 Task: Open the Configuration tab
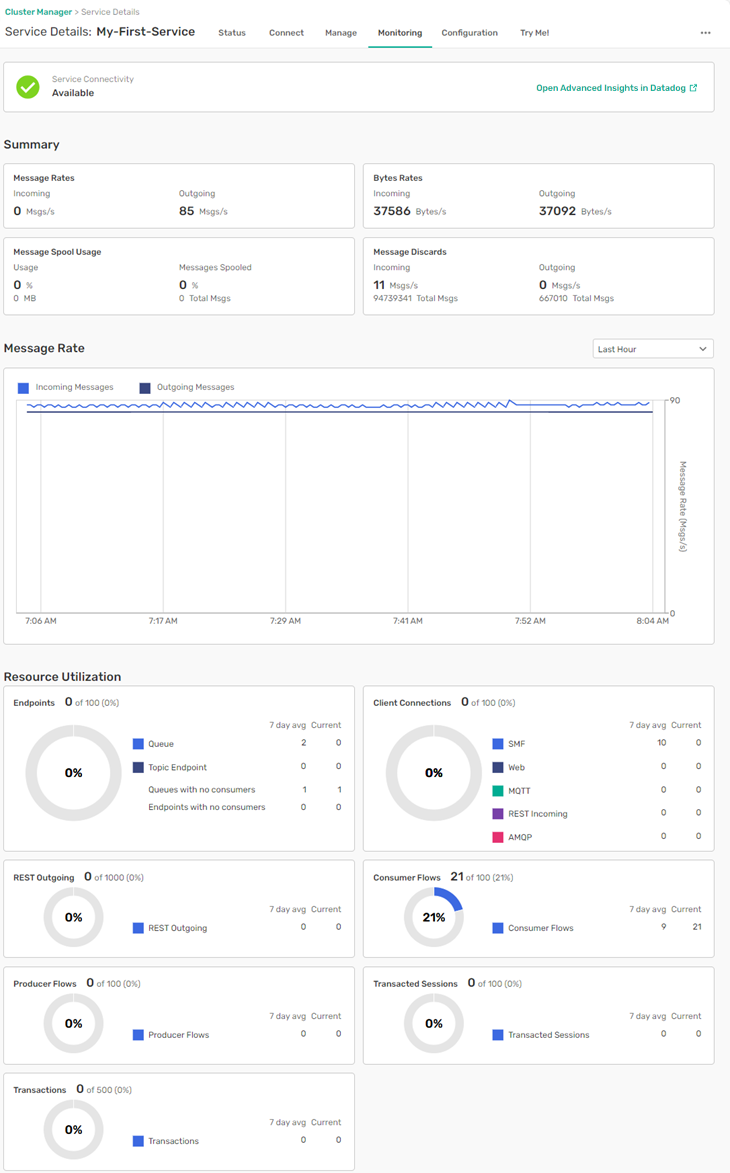click(469, 33)
